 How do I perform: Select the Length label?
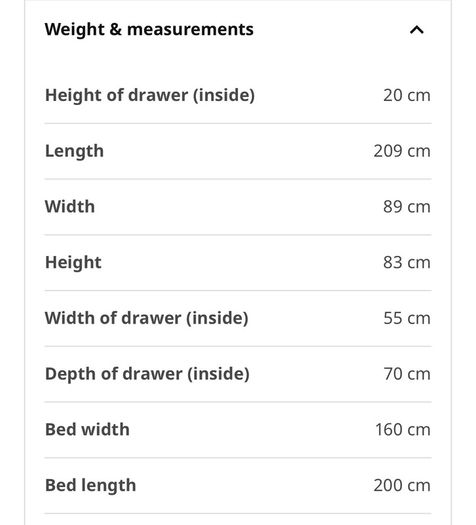click(74, 151)
